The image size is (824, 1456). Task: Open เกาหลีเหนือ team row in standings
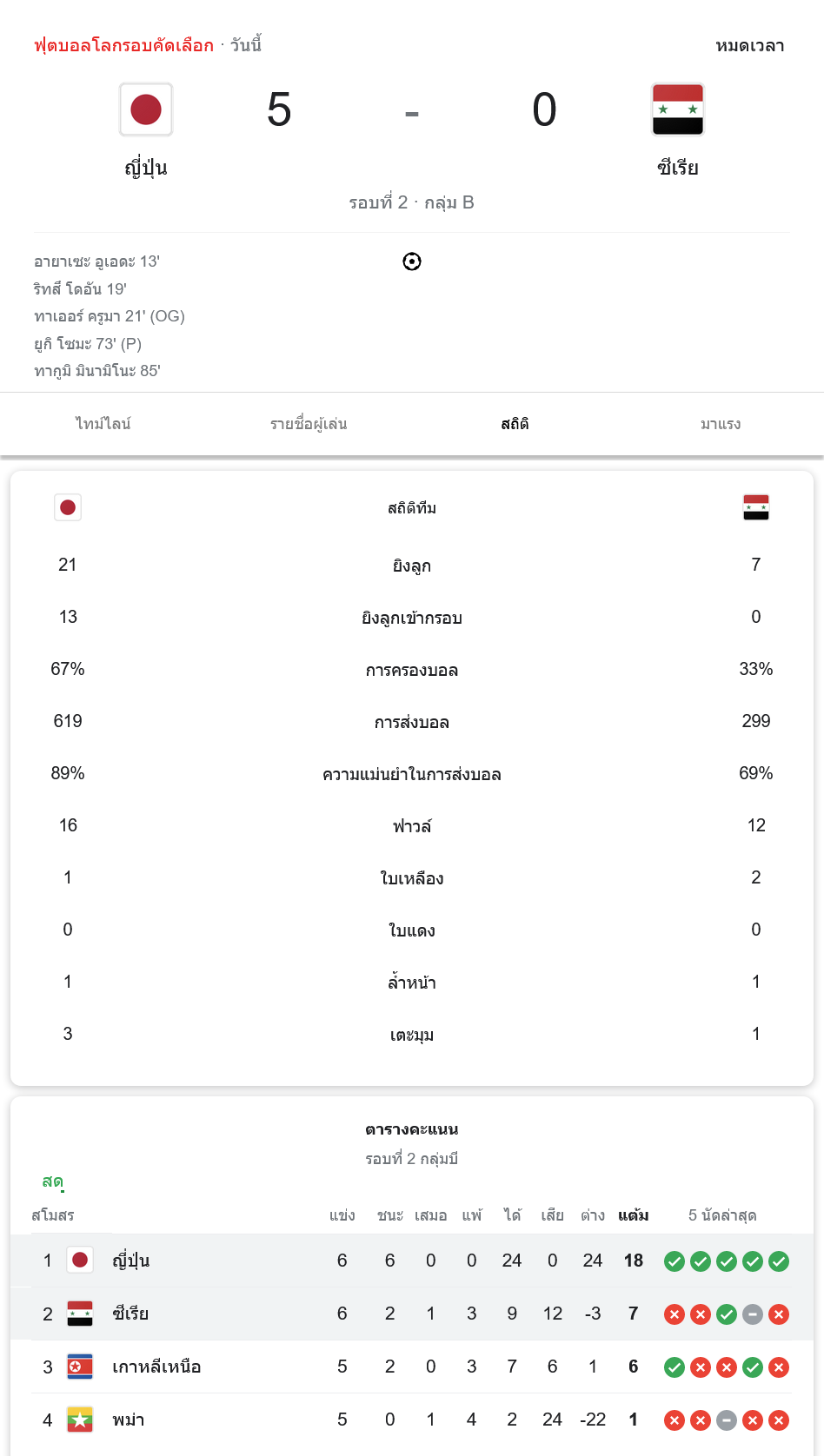tap(412, 1367)
